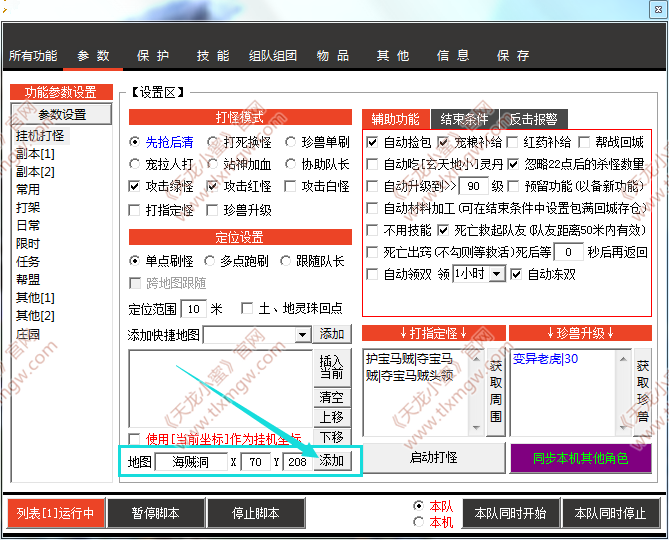Select 挂机打怪 in the function list
The width and height of the screenshot is (669, 540).
pos(40,136)
